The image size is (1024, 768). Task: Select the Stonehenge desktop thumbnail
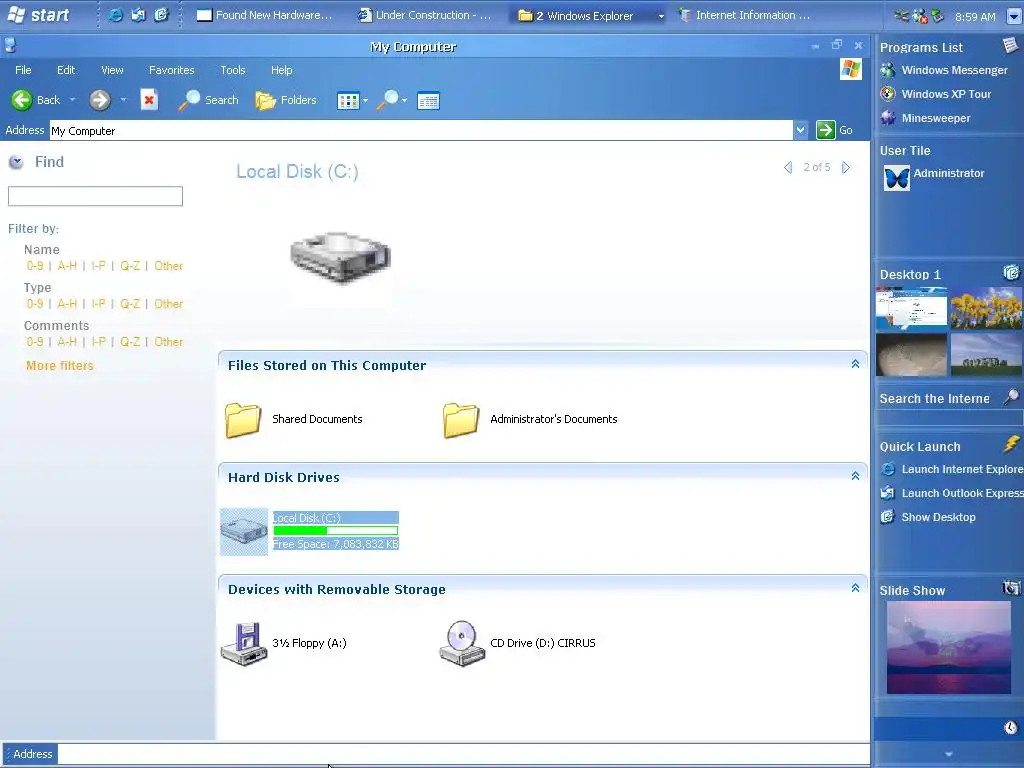(987, 355)
